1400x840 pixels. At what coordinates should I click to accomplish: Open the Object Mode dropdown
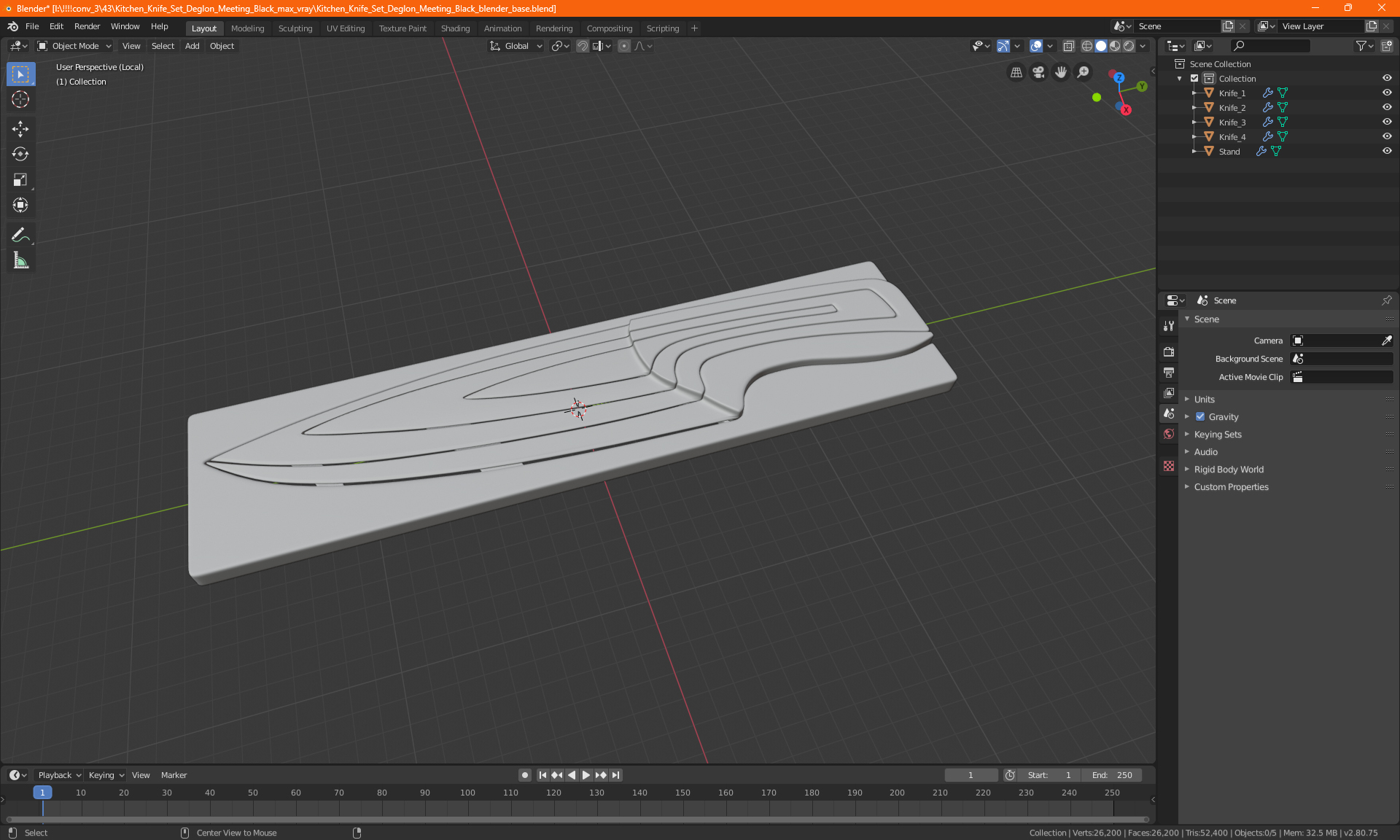[x=74, y=46]
